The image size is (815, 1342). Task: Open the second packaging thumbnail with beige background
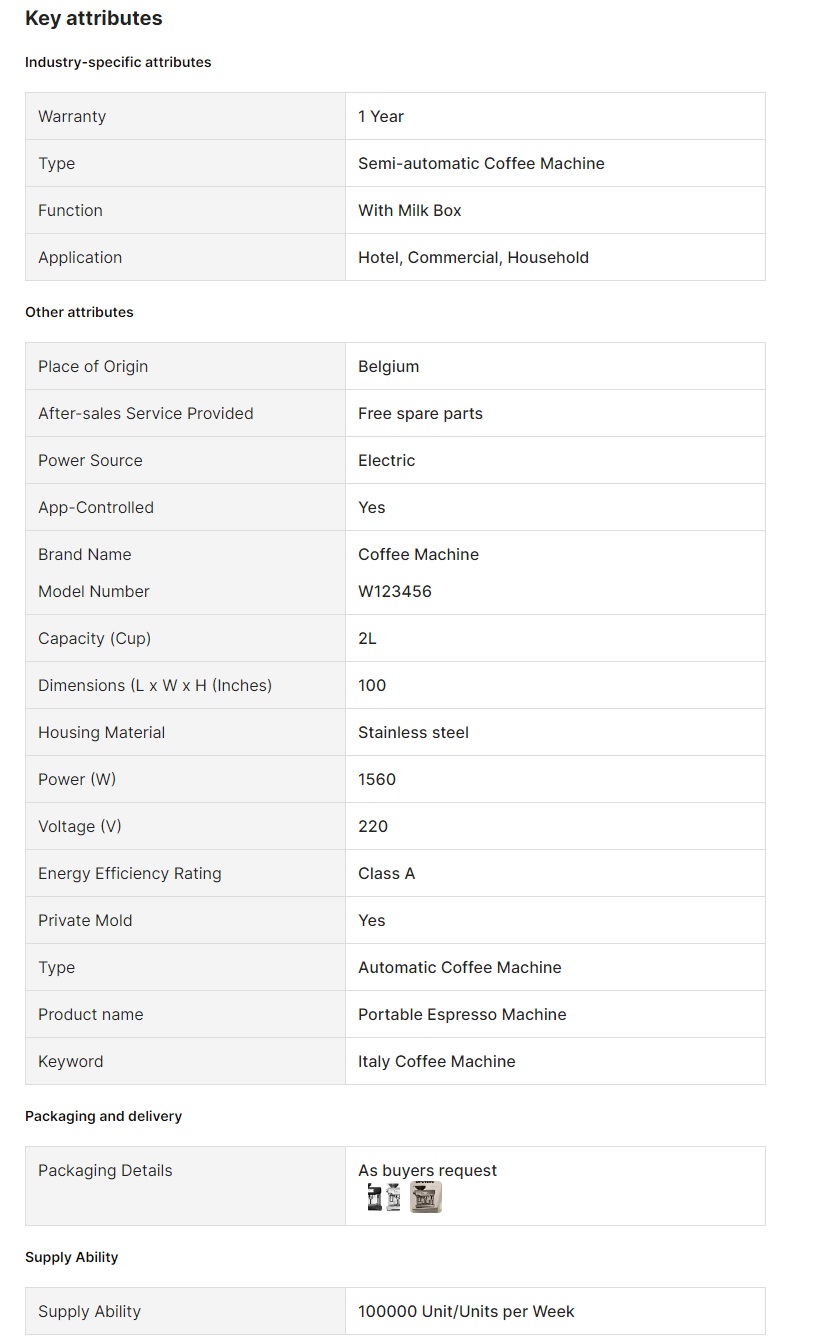pyautogui.click(x=426, y=1197)
